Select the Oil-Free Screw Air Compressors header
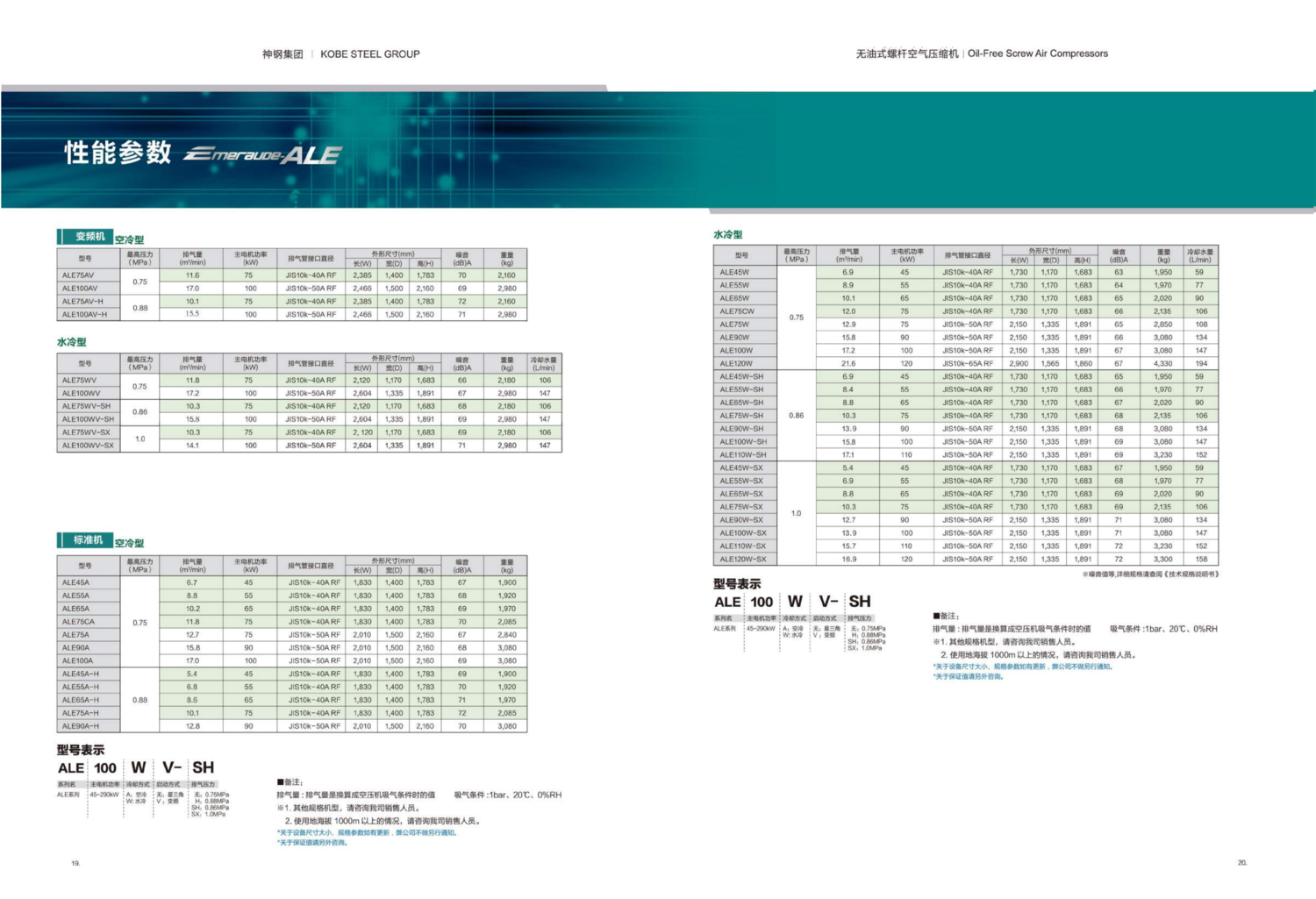This screenshot has height=899, width=1316. pos(1037,54)
